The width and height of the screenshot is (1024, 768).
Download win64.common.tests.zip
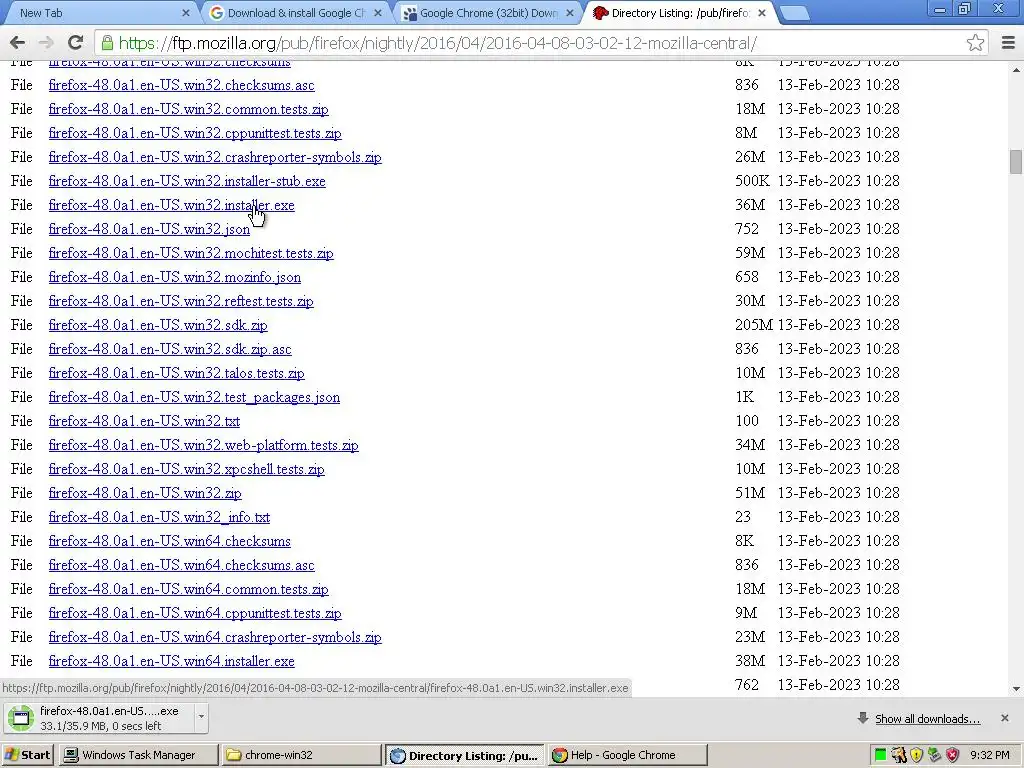(x=189, y=589)
